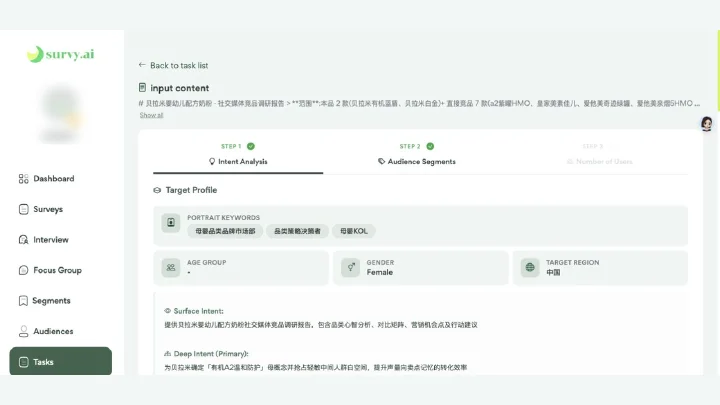Click the Age Group people icon
Screen dimensions: 720x405
(x=171, y=267)
